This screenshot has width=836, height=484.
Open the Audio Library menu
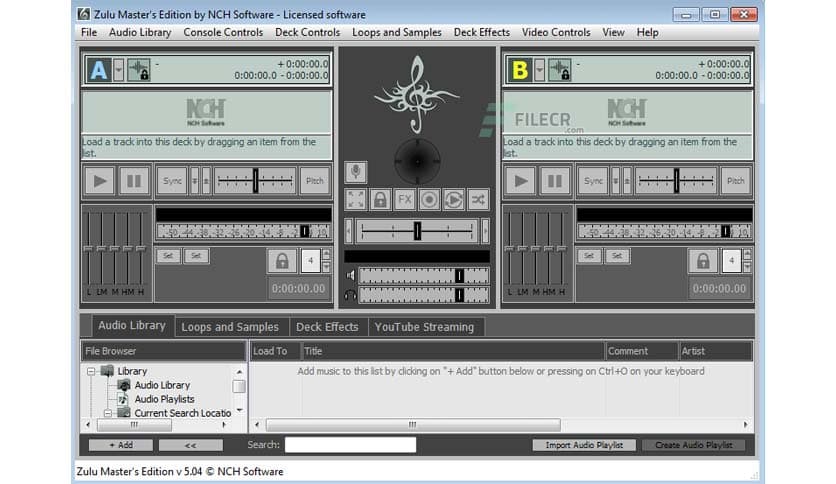pyautogui.click(x=140, y=33)
